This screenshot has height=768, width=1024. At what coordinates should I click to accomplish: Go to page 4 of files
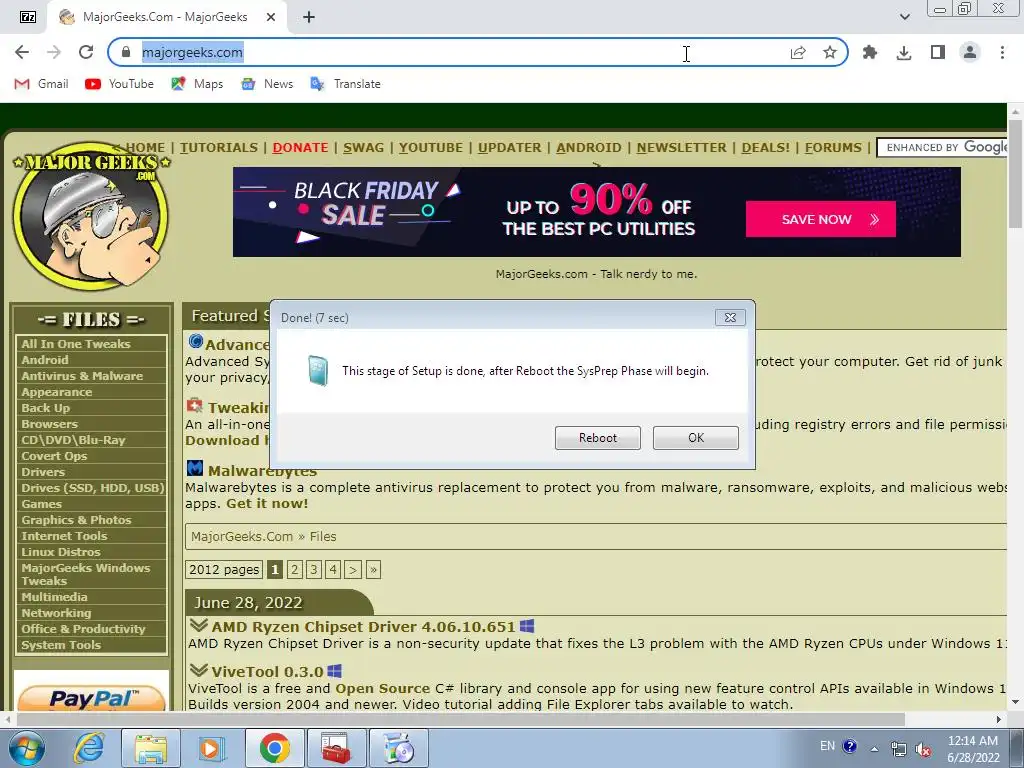333,569
